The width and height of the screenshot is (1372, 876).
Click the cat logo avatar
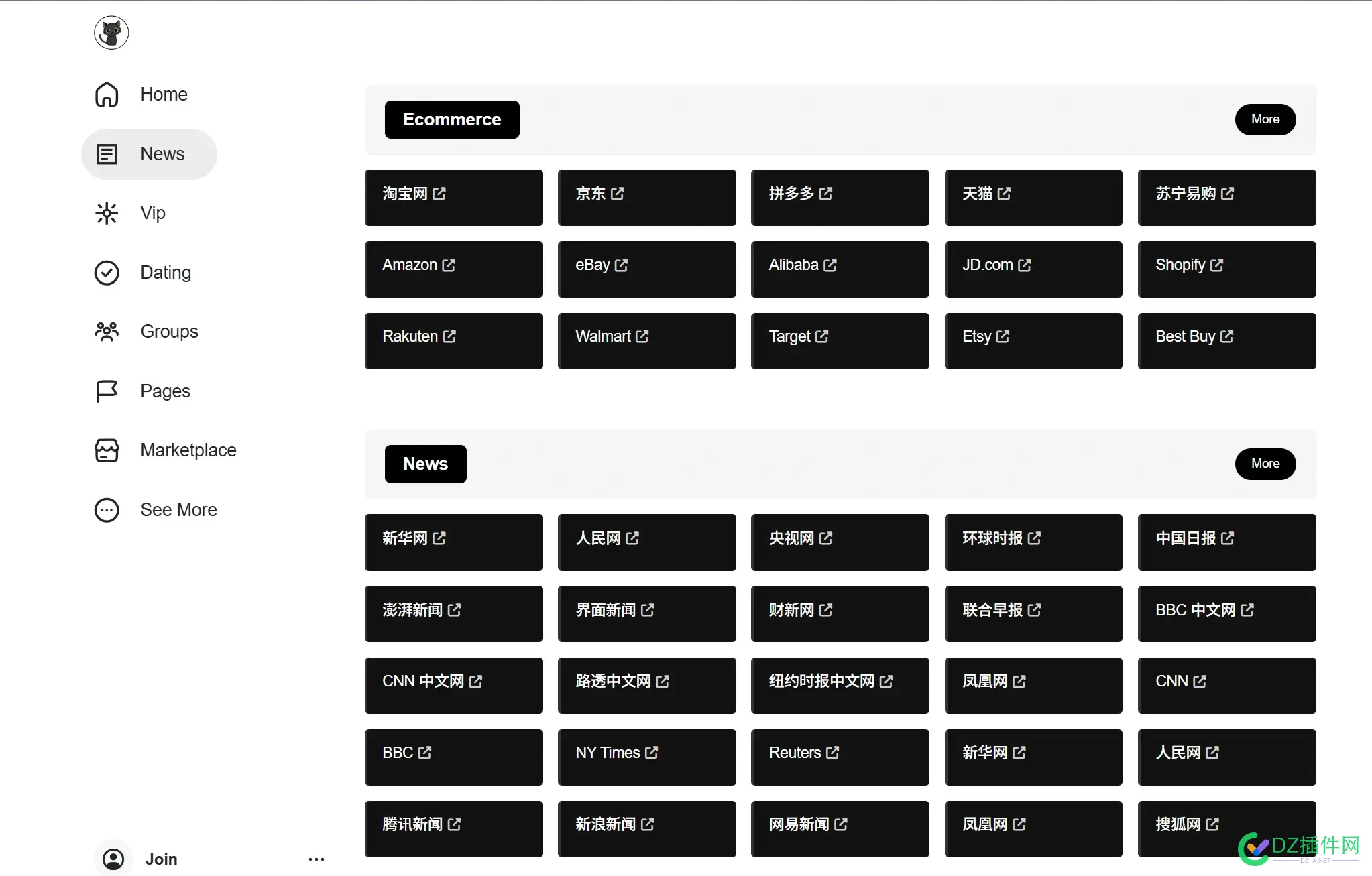click(111, 32)
